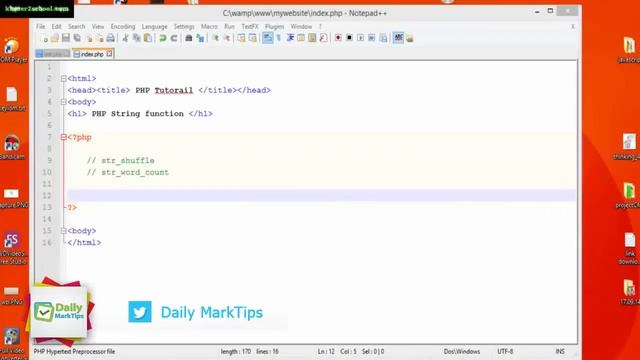
Task: Click Dos\Windows line ending in status bar
Action: (x=462, y=351)
